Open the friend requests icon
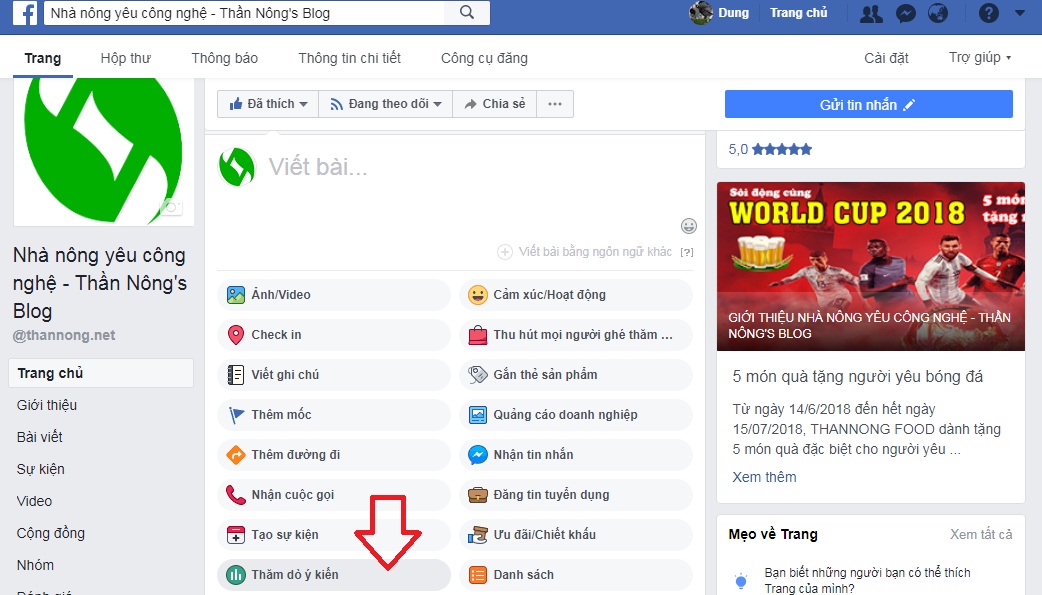Screen dimensions: 1042x595 (871, 13)
